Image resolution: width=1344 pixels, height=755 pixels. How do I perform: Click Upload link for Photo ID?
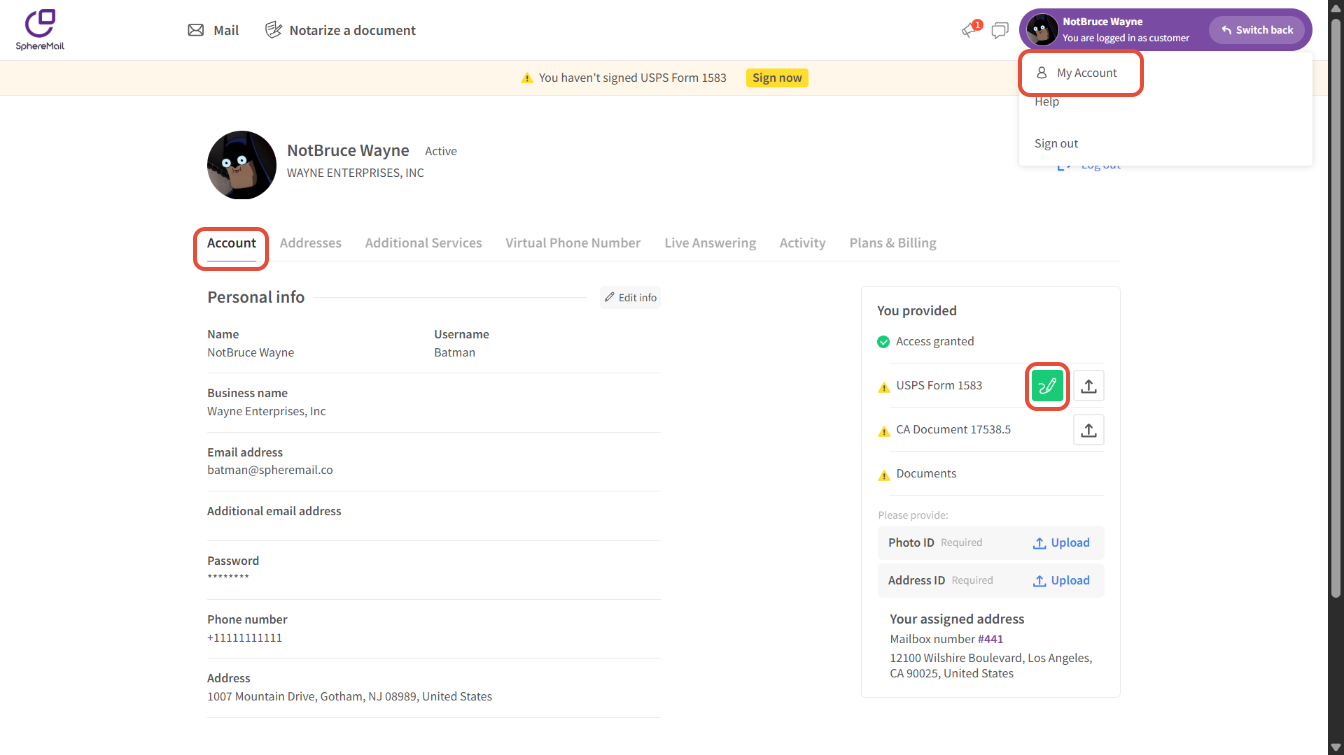point(1061,543)
